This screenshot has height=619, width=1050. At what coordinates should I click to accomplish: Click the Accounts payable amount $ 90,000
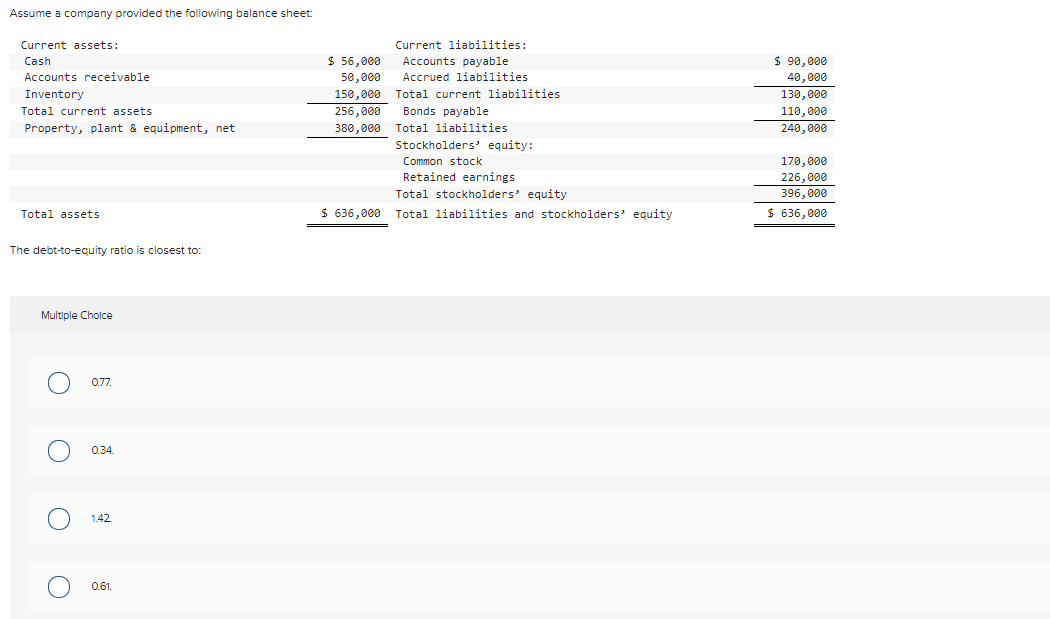click(x=800, y=61)
